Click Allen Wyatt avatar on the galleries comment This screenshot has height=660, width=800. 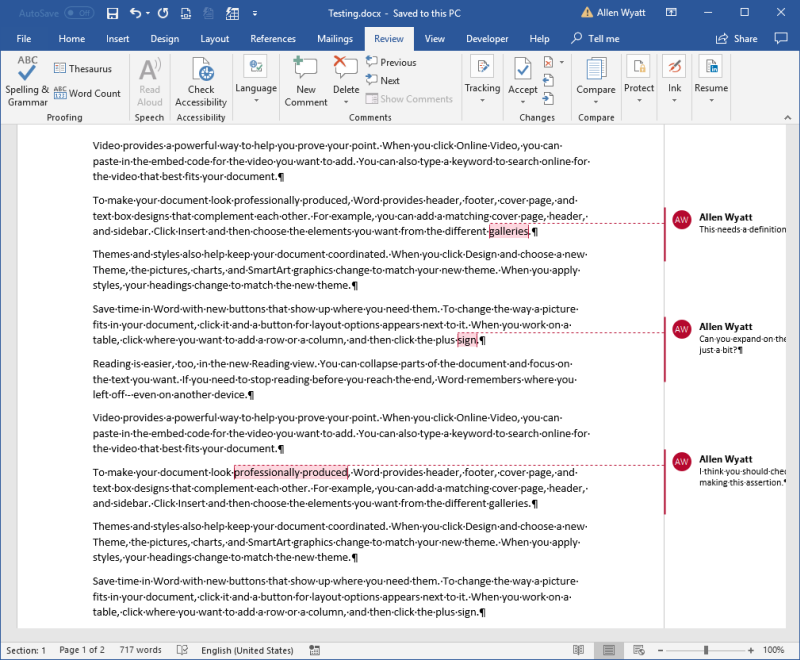[x=682, y=220]
